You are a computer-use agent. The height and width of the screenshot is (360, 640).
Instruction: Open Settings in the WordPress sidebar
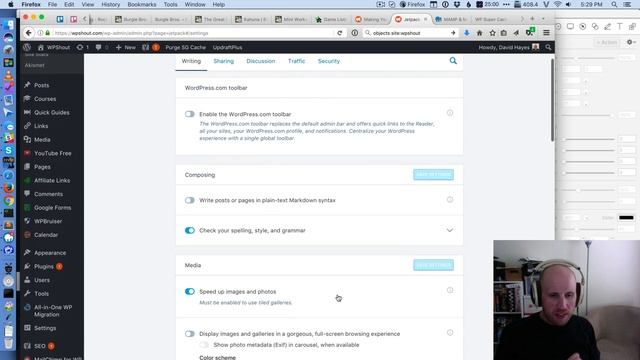(45, 328)
